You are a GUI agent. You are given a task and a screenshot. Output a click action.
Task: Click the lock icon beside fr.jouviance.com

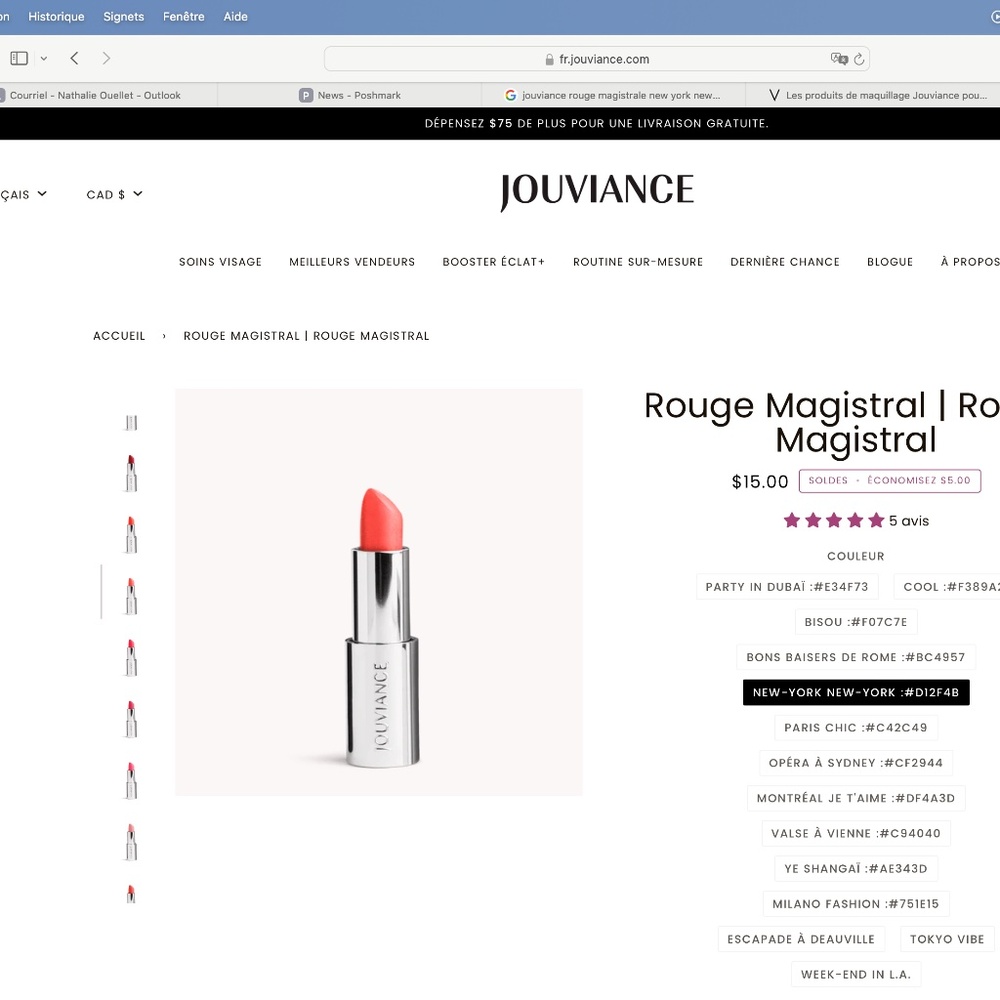pyautogui.click(x=549, y=59)
